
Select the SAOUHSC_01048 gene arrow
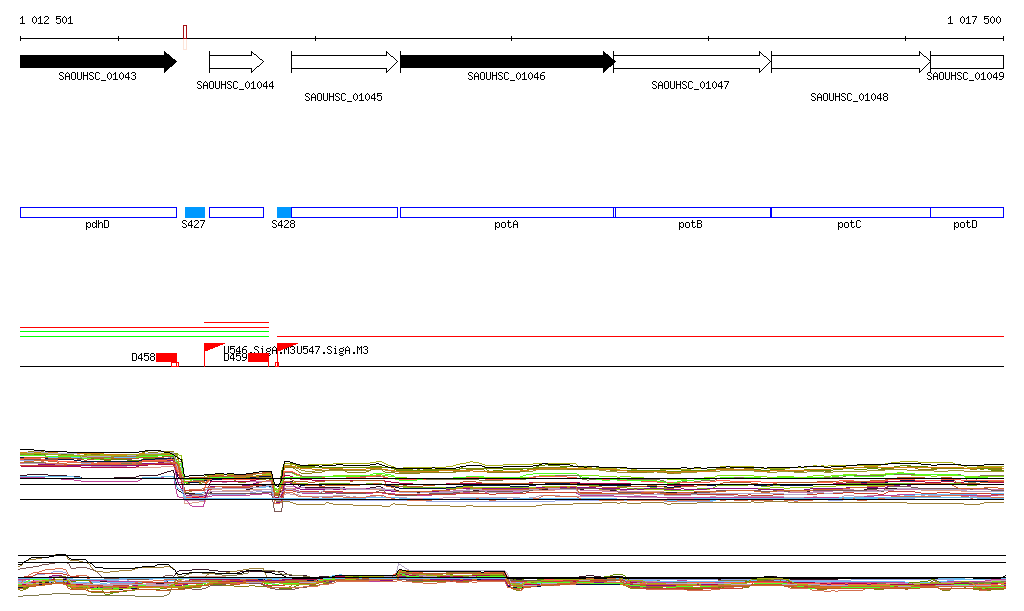click(850, 62)
